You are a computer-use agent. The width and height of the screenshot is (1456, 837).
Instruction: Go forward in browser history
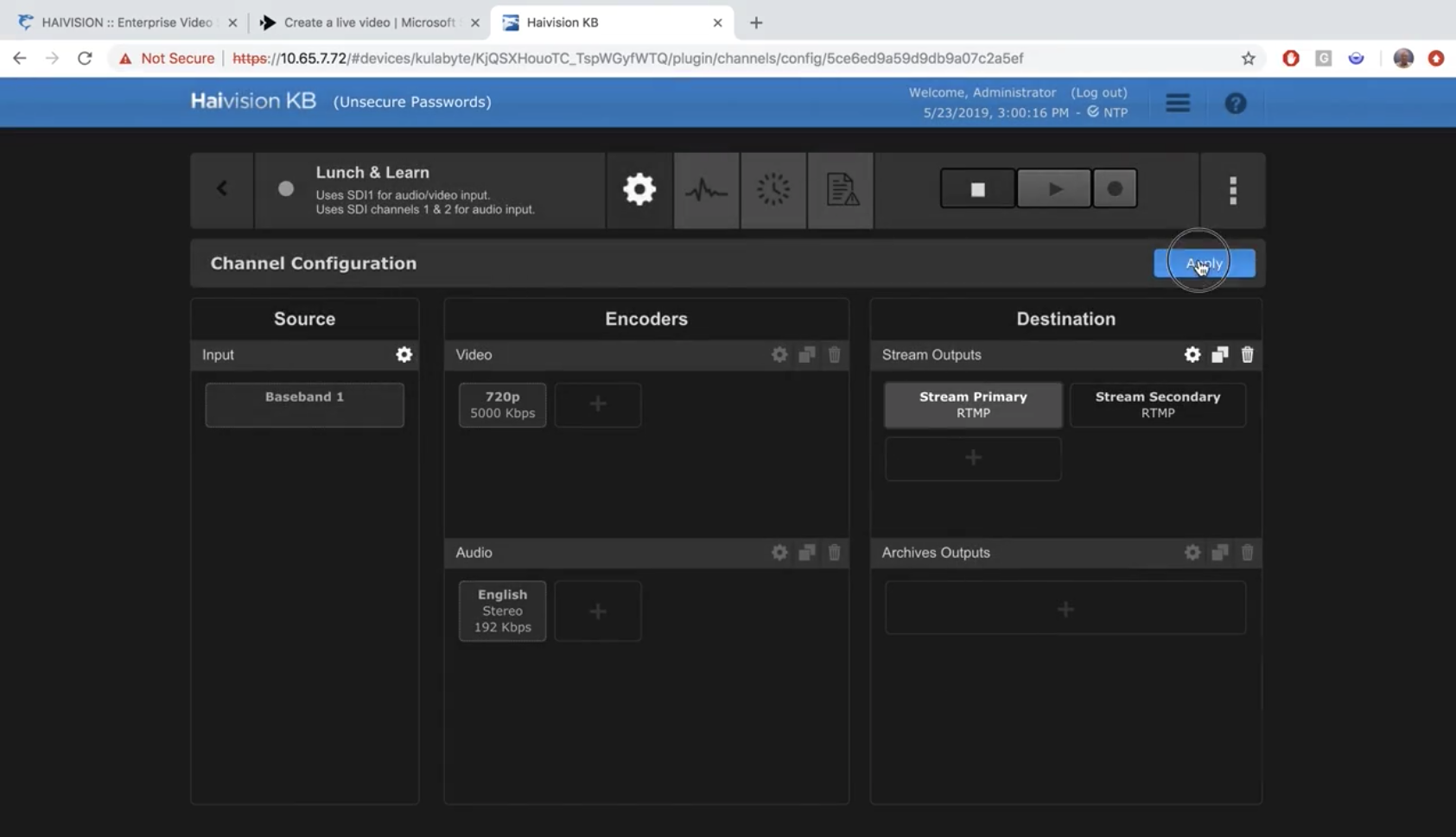coord(52,58)
